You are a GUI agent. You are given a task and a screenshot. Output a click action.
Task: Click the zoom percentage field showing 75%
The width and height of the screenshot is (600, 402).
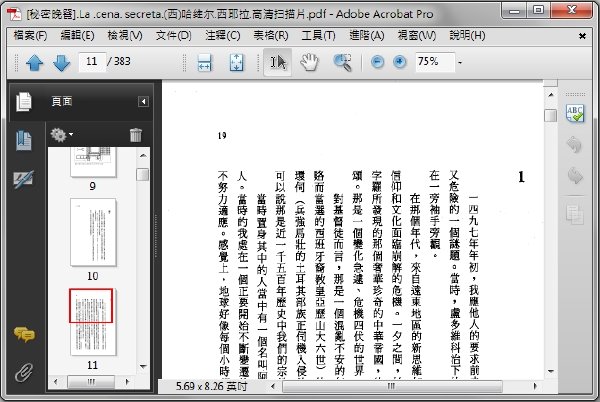435,62
